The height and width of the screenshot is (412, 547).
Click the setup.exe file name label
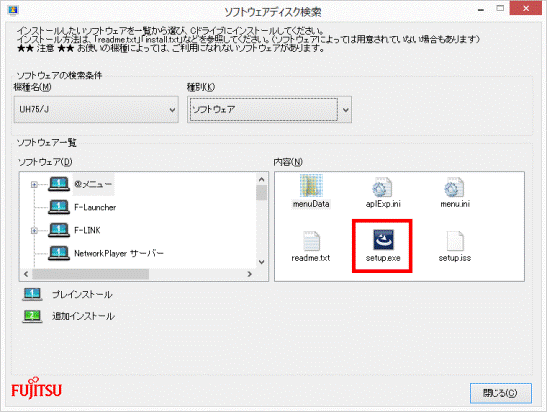[383, 258]
